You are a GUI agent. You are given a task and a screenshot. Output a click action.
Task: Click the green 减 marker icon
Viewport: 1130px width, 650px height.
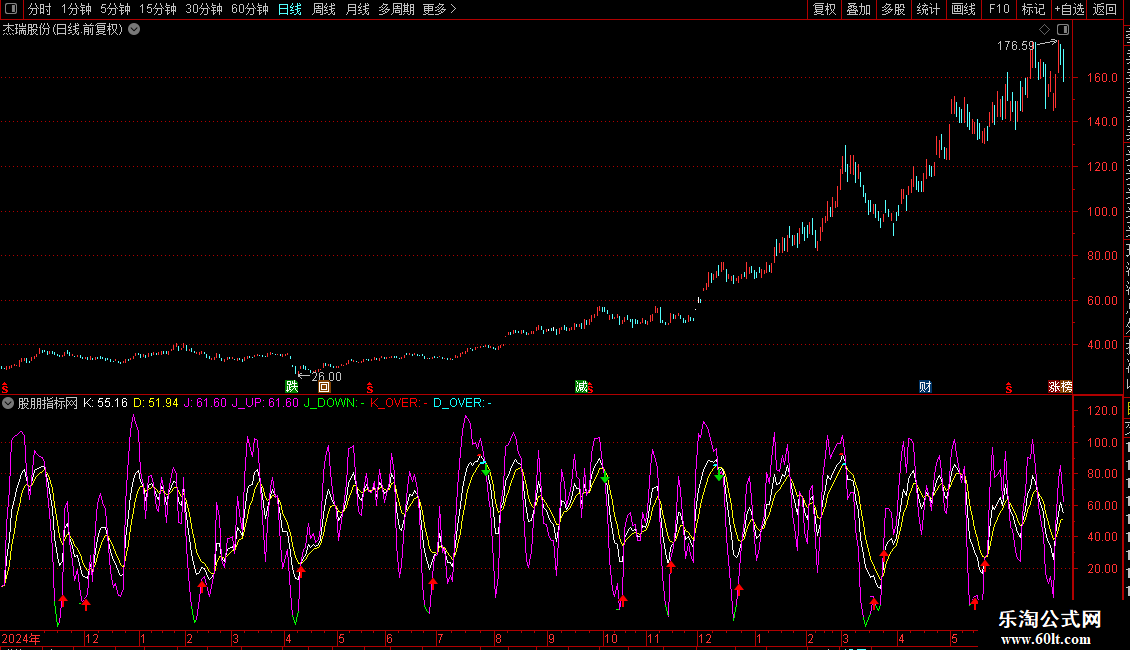pyautogui.click(x=581, y=387)
